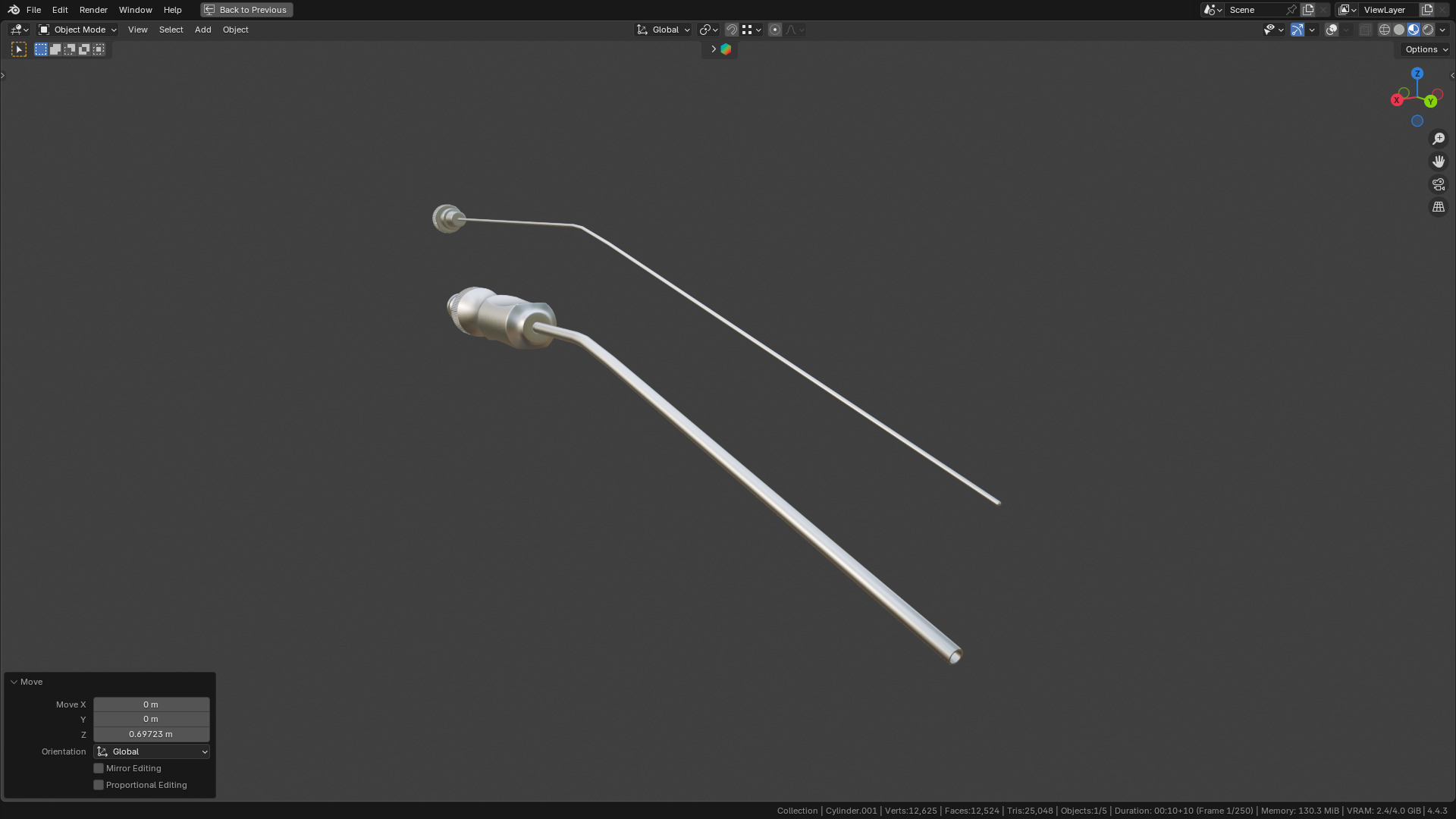Choose the Intersect selection mode icon
The height and width of the screenshot is (819, 1456).
(99, 49)
